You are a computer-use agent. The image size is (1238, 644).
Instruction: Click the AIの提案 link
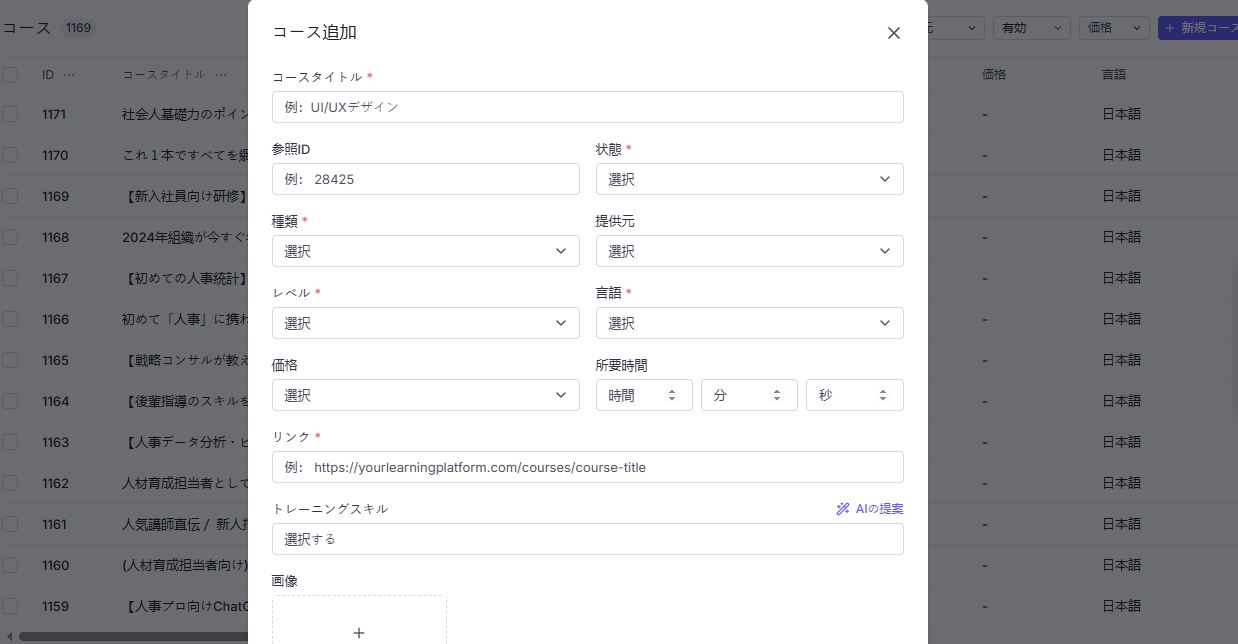point(870,509)
